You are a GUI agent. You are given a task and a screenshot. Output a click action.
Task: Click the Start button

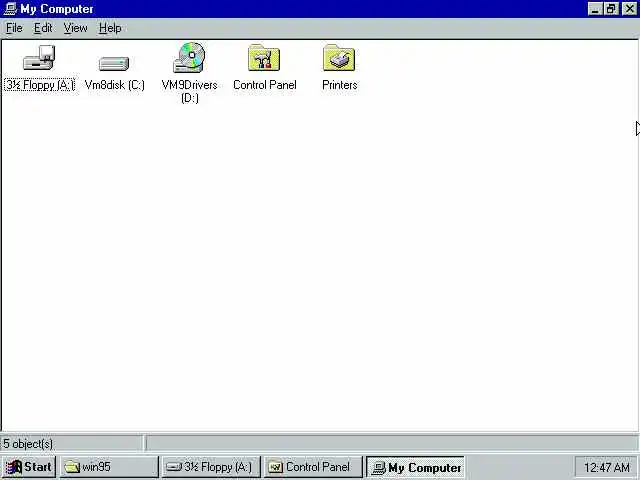(29, 467)
